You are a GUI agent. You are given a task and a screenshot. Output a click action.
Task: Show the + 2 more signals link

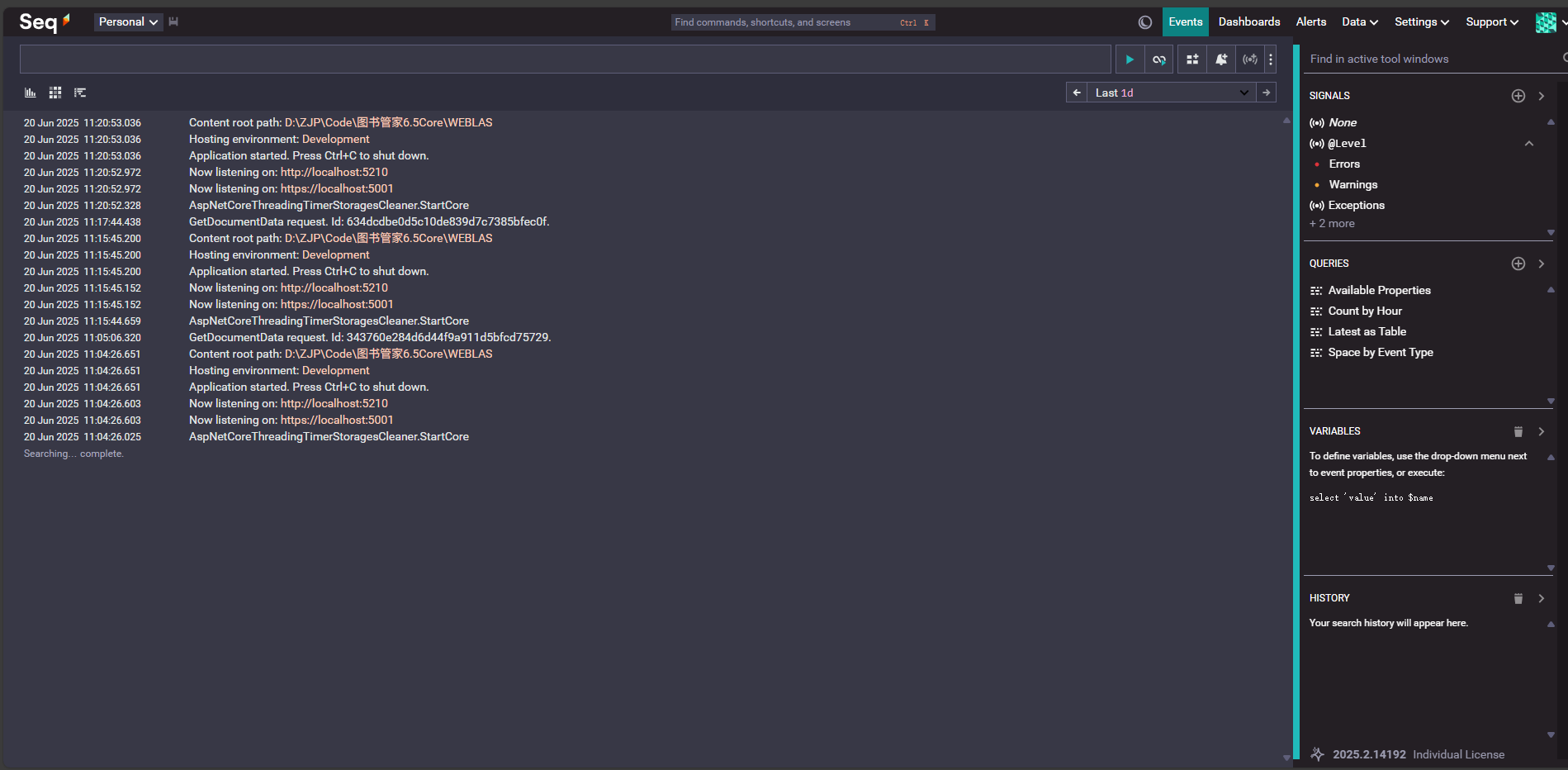pyautogui.click(x=1332, y=224)
